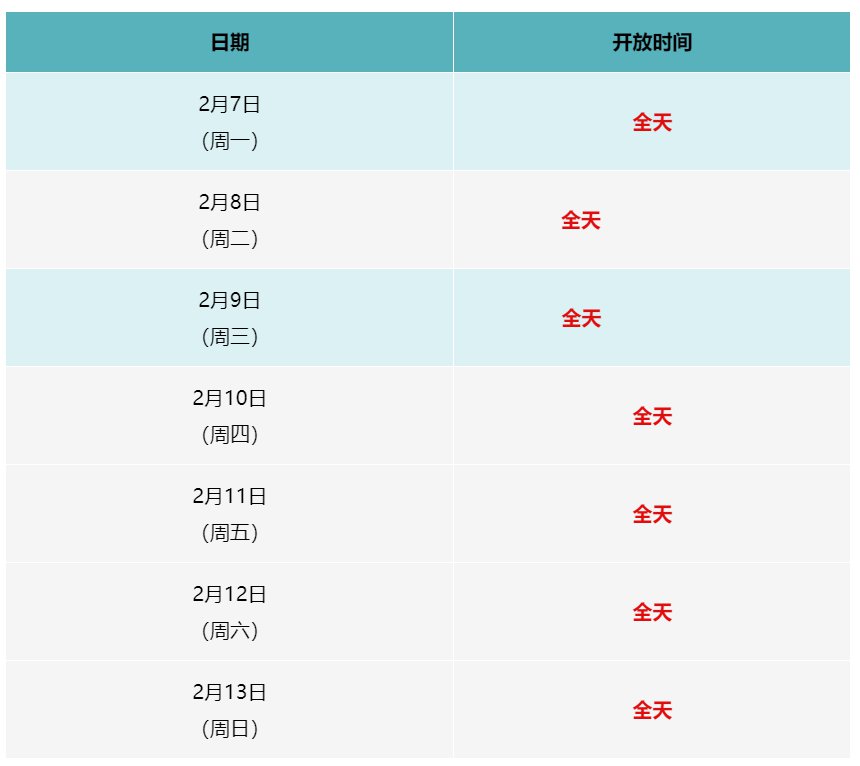Select the 2月8日 date text

(230, 202)
